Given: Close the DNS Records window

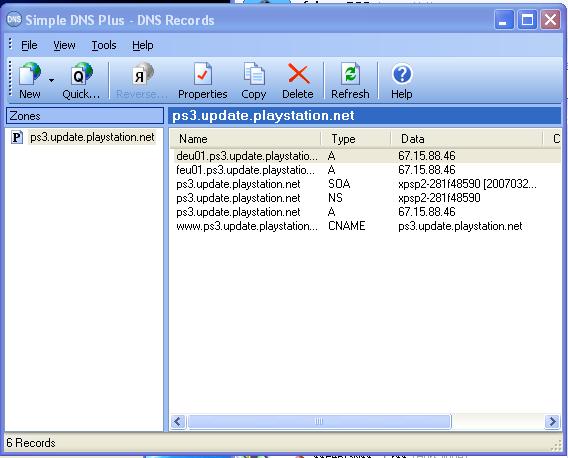Looking at the screenshot, I should pyautogui.click(x=551, y=19).
